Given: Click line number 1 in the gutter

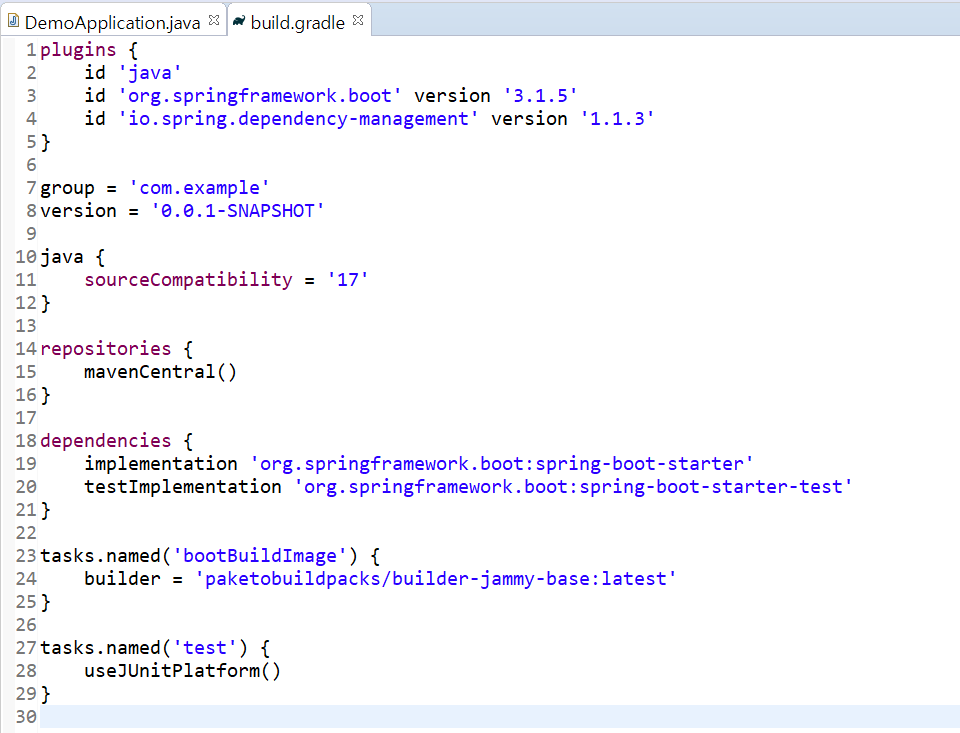Looking at the screenshot, I should pyautogui.click(x=31, y=50).
